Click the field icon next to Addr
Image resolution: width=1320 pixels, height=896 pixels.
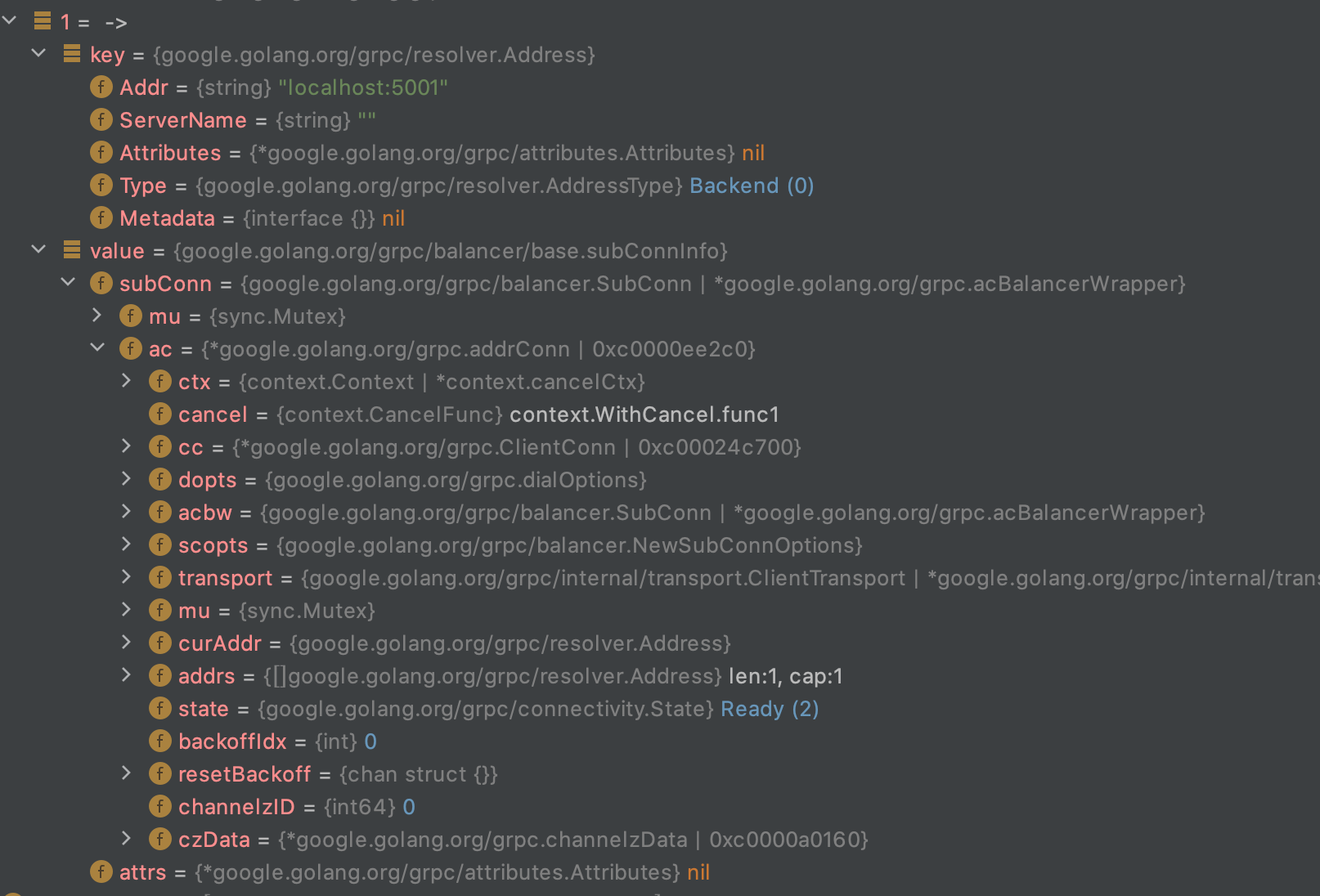101,87
